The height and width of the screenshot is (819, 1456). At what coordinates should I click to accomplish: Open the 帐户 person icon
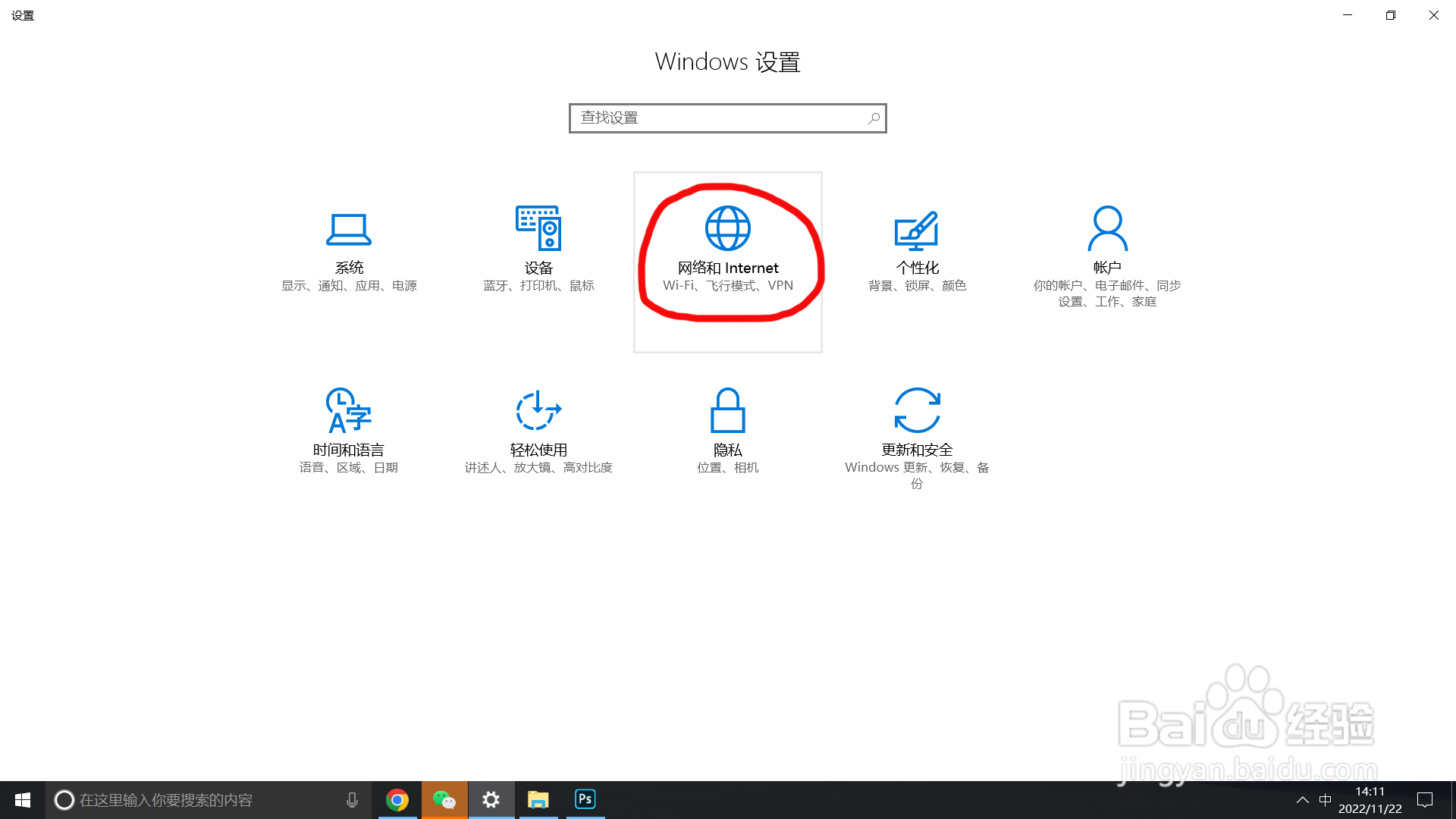click(x=1107, y=227)
